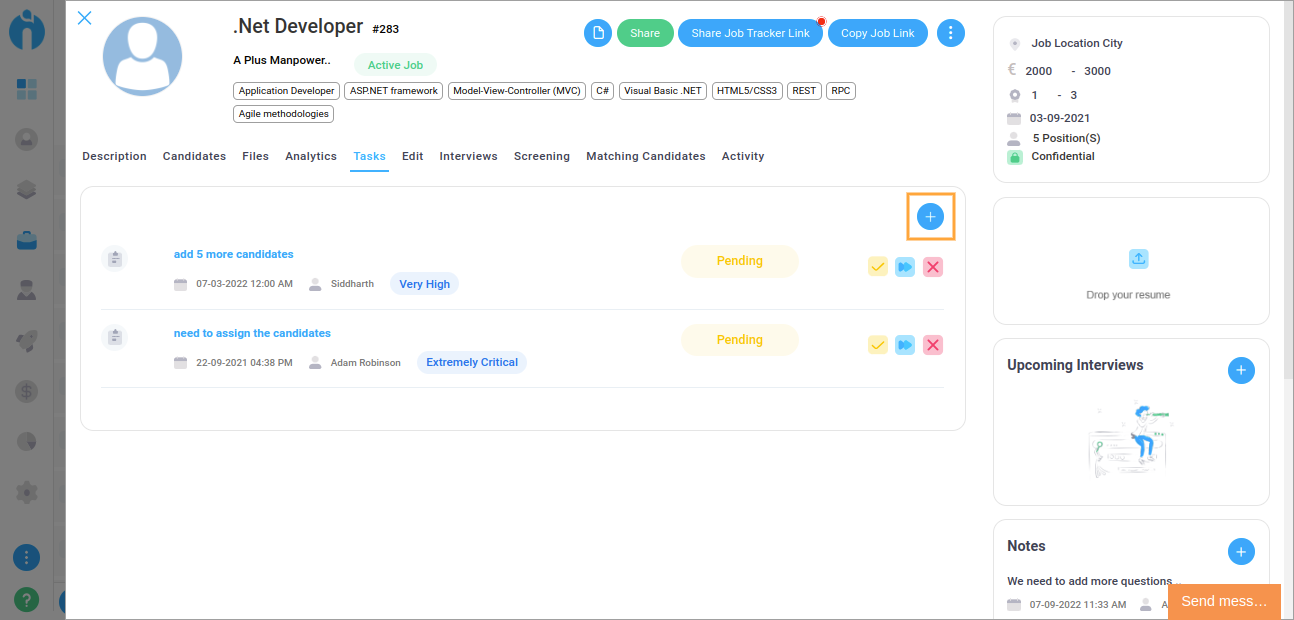Switch to the Candidates tab

(194, 156)
